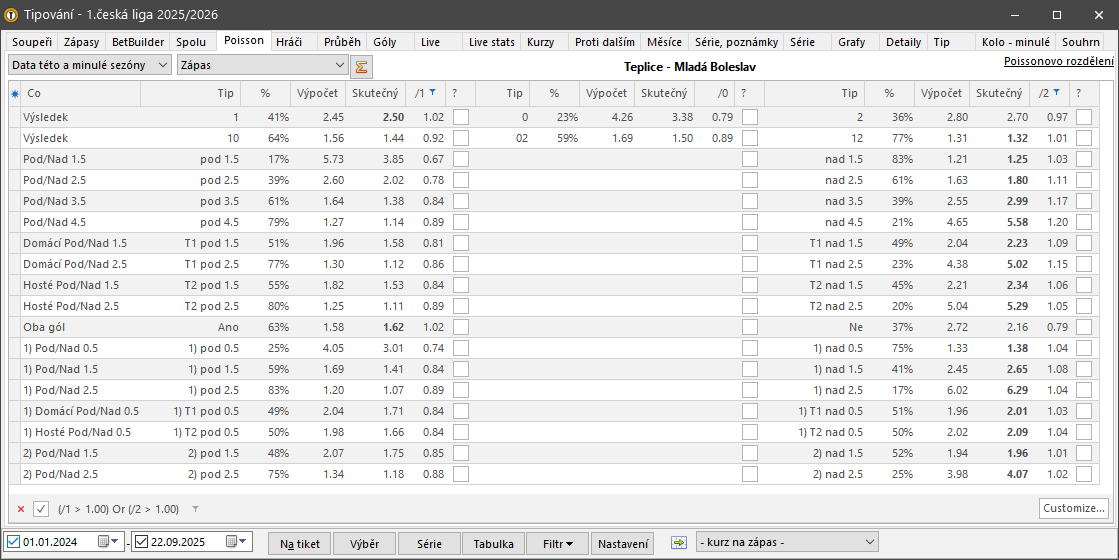Click the Customize... filter button
Image resolution: width=1119 pixels, height=560 pixels.
point(1073,508)
